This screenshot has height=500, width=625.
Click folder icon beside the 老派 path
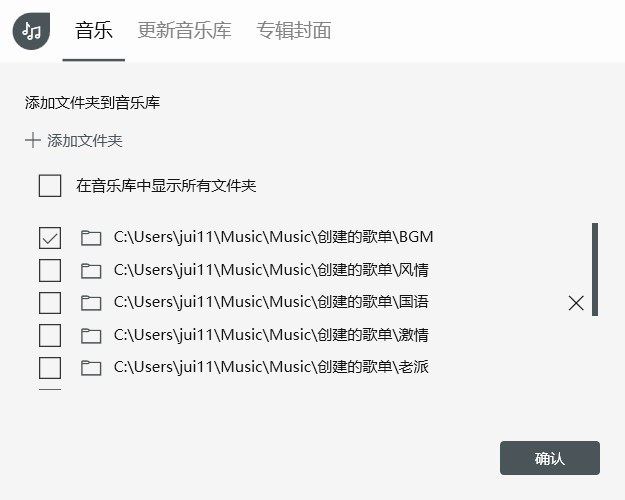[x=91, y=368]
